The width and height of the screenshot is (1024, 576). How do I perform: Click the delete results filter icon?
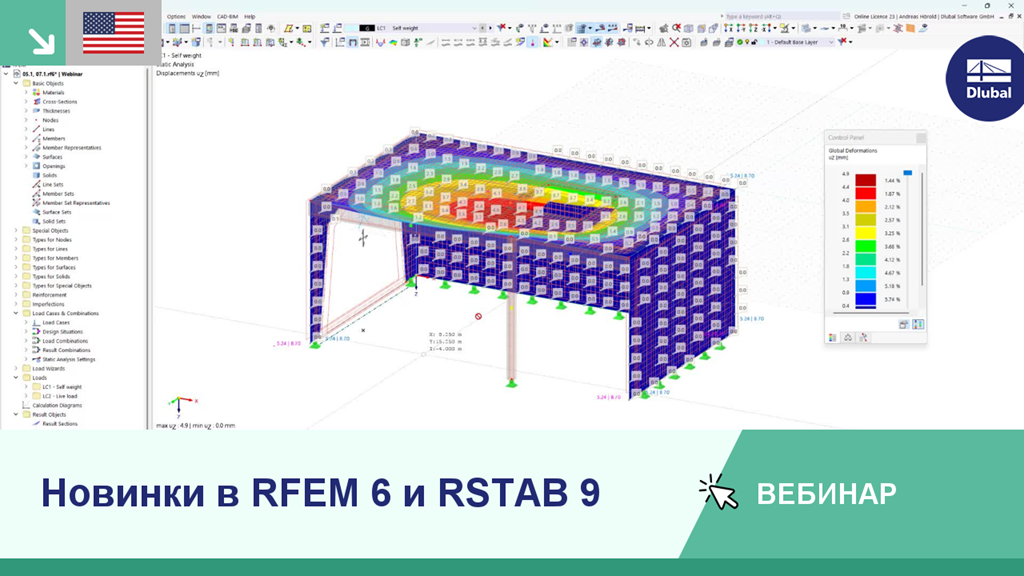click(500, 28)
